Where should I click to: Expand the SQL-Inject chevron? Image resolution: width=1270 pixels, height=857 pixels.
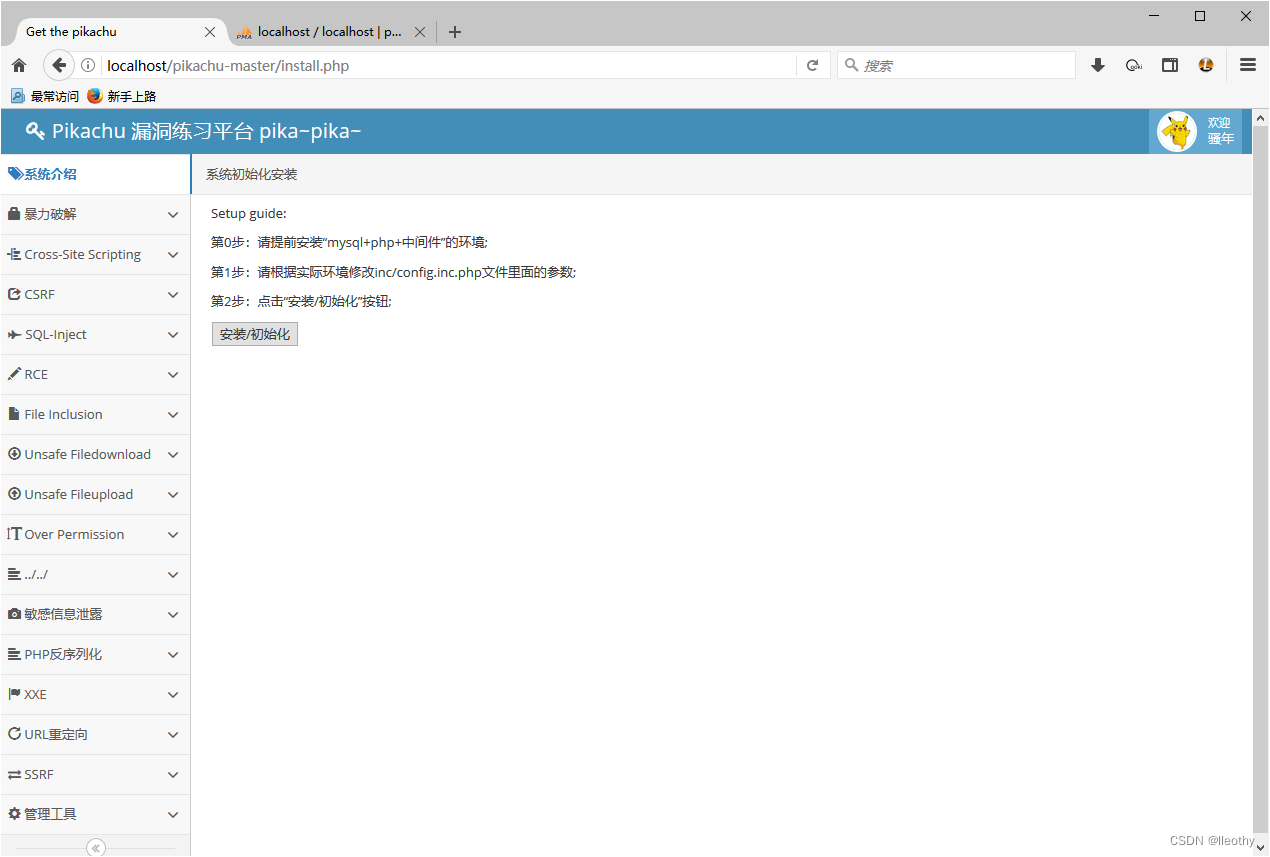(173, 335)
